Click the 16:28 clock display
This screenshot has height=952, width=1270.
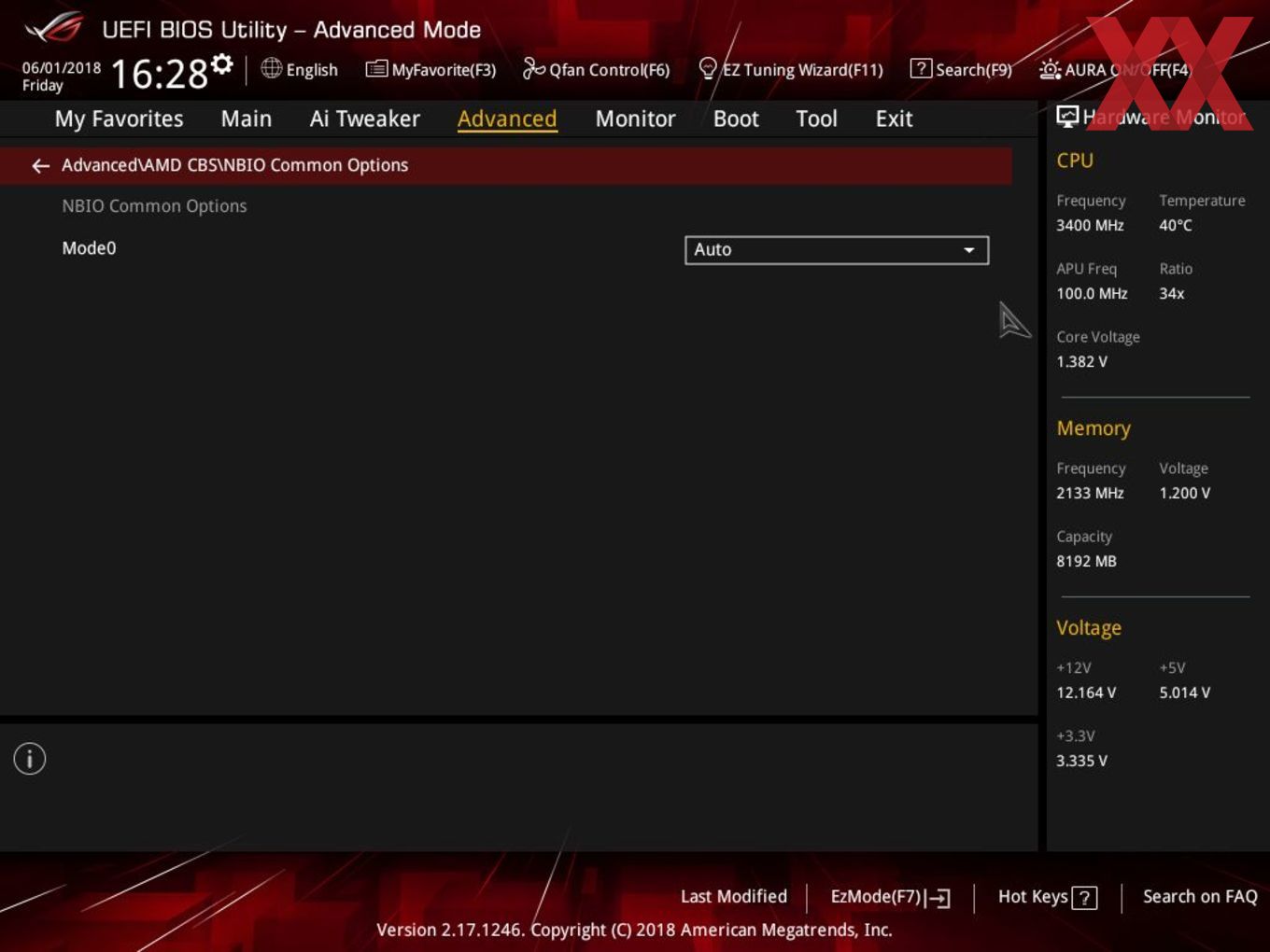(160, 74)
